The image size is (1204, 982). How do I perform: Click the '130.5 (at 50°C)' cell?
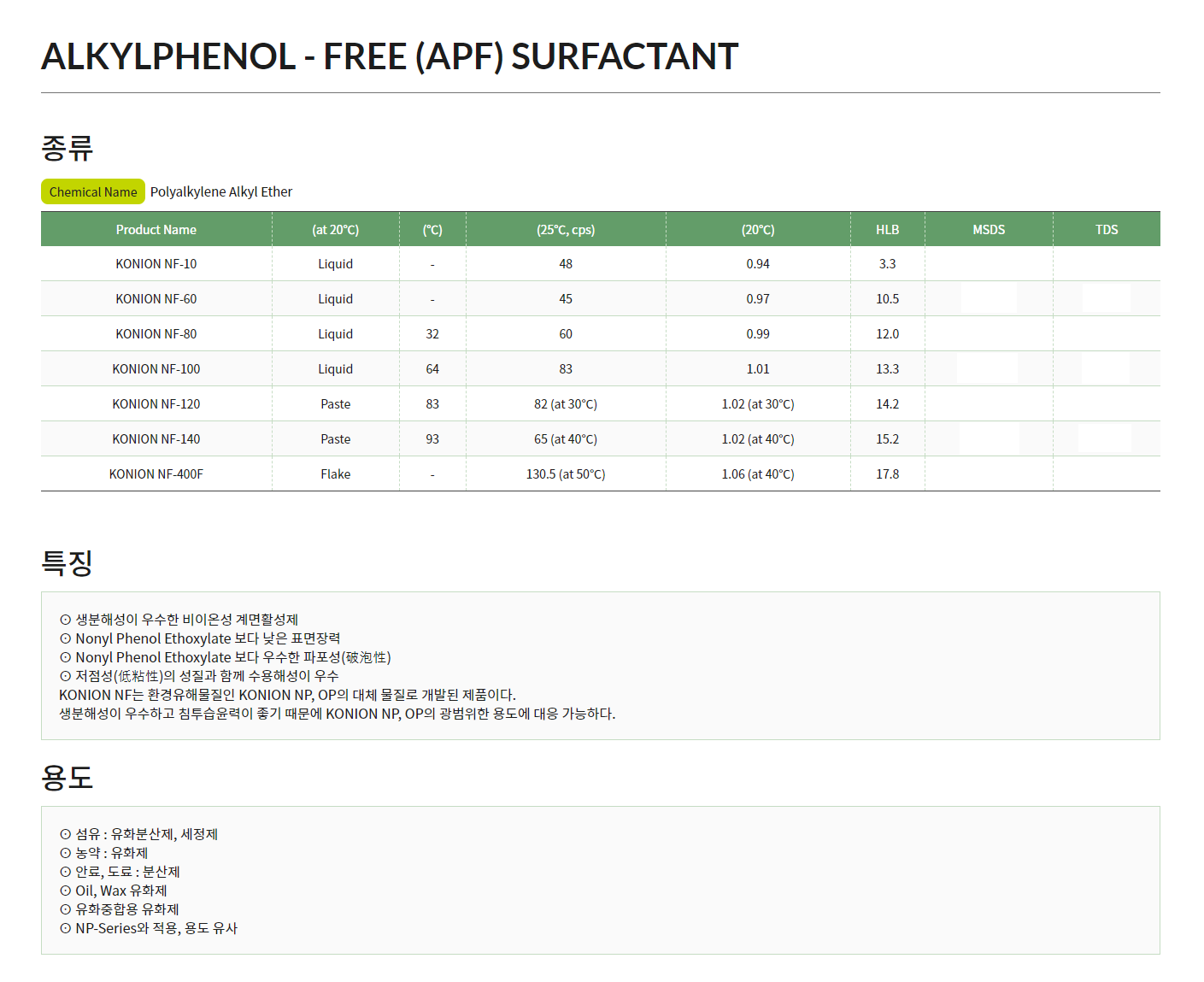click(x=566, y=474)
